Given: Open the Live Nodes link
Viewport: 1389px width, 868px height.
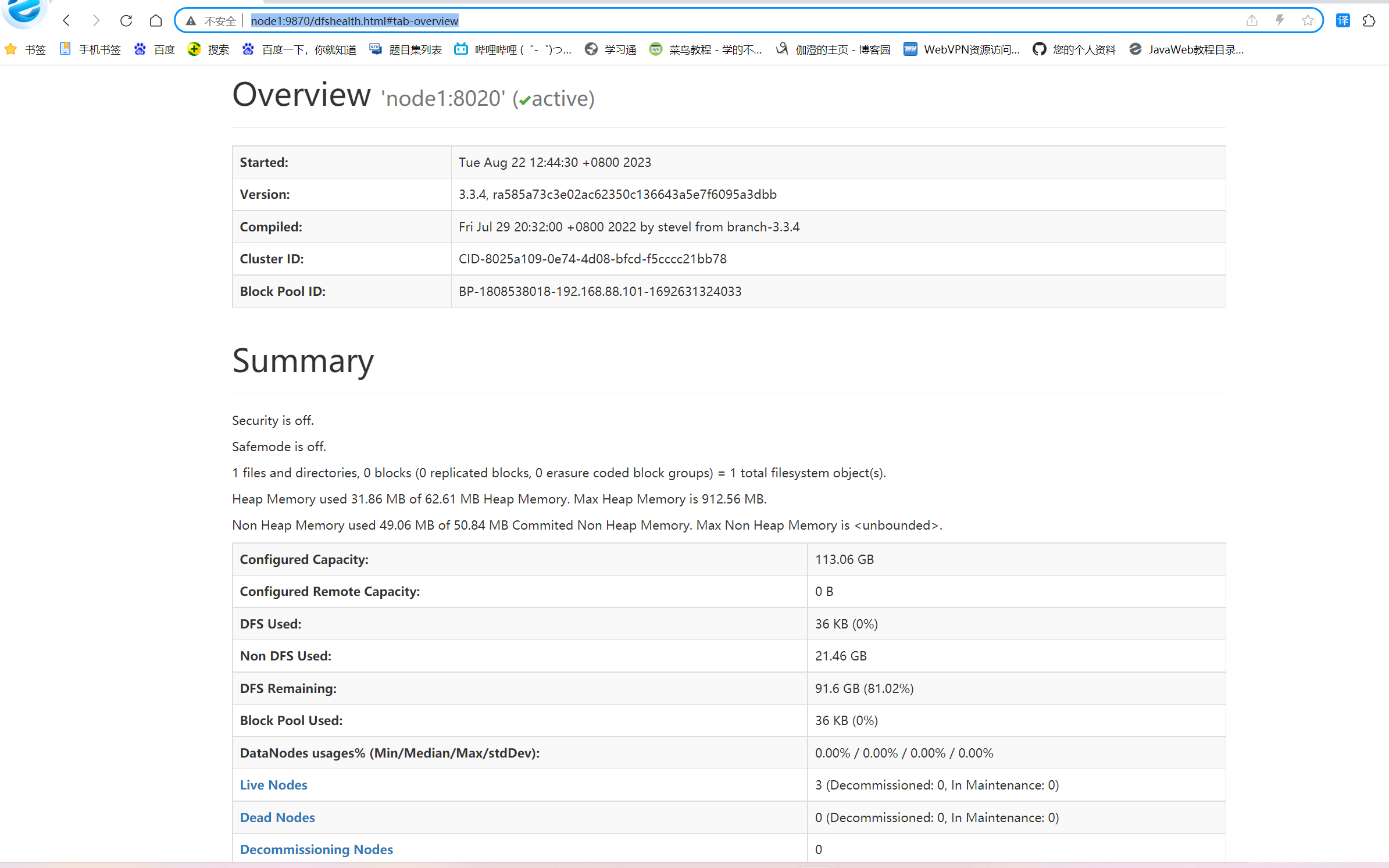Looking at the screenshot, I should [273, 785].
